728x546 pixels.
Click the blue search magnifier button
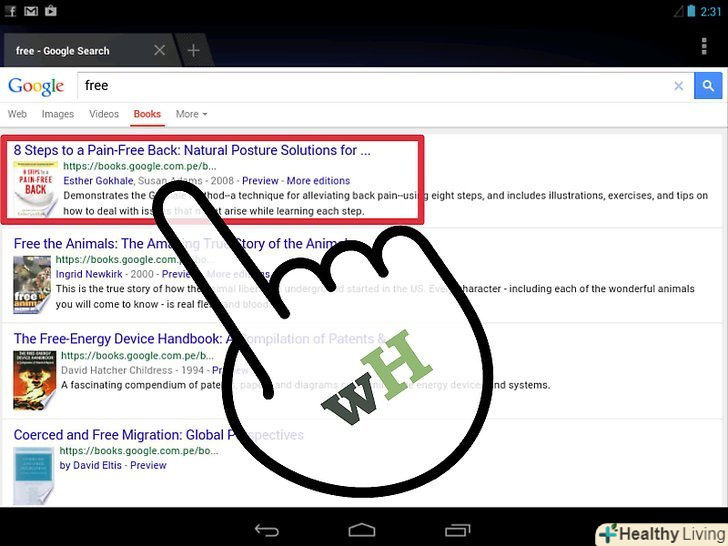point(708,85)
